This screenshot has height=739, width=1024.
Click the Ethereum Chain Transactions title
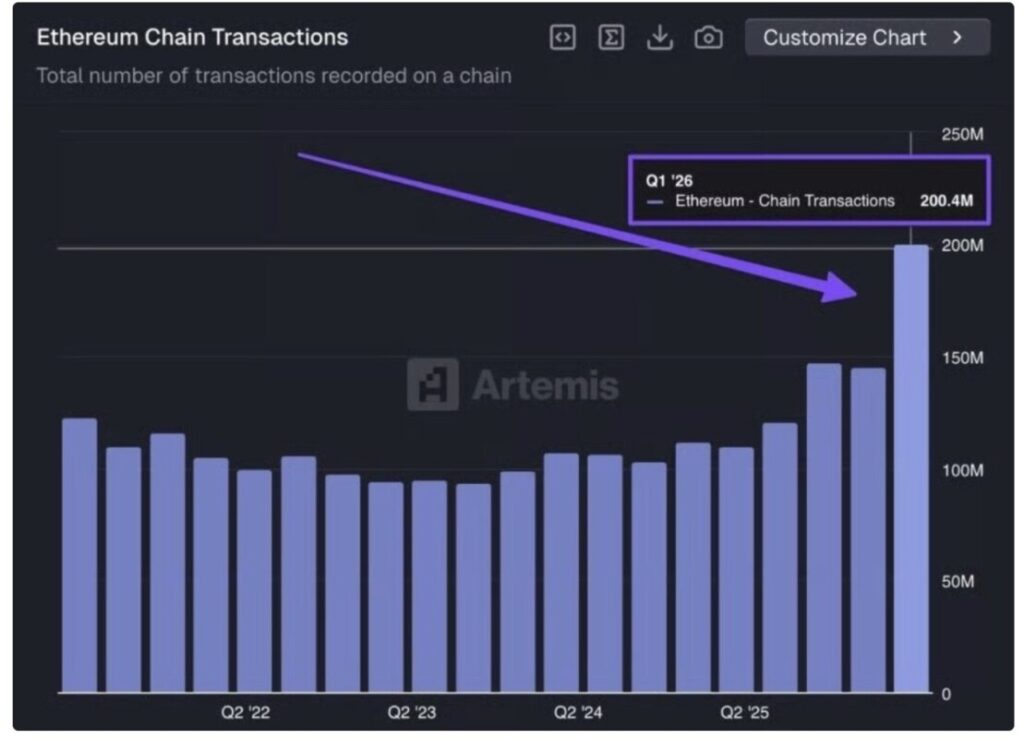click(x=192, y=38)
